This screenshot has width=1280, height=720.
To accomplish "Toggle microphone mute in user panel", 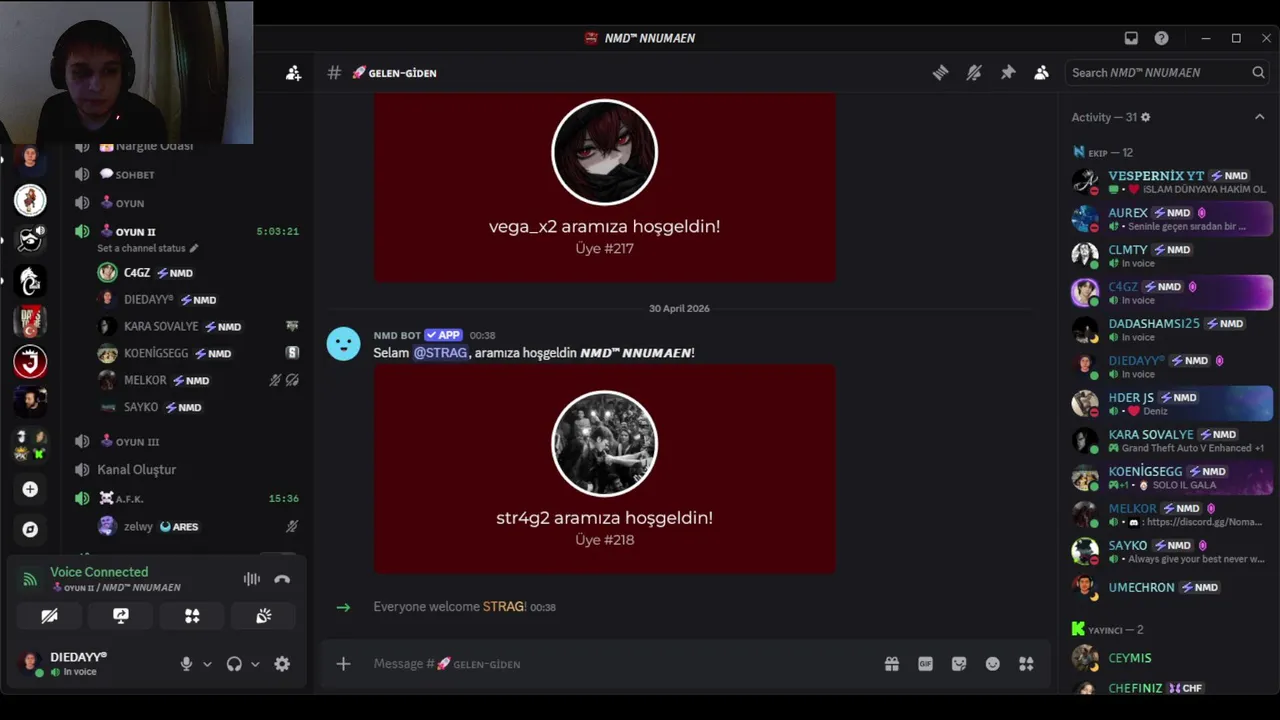I will (186, 663).
